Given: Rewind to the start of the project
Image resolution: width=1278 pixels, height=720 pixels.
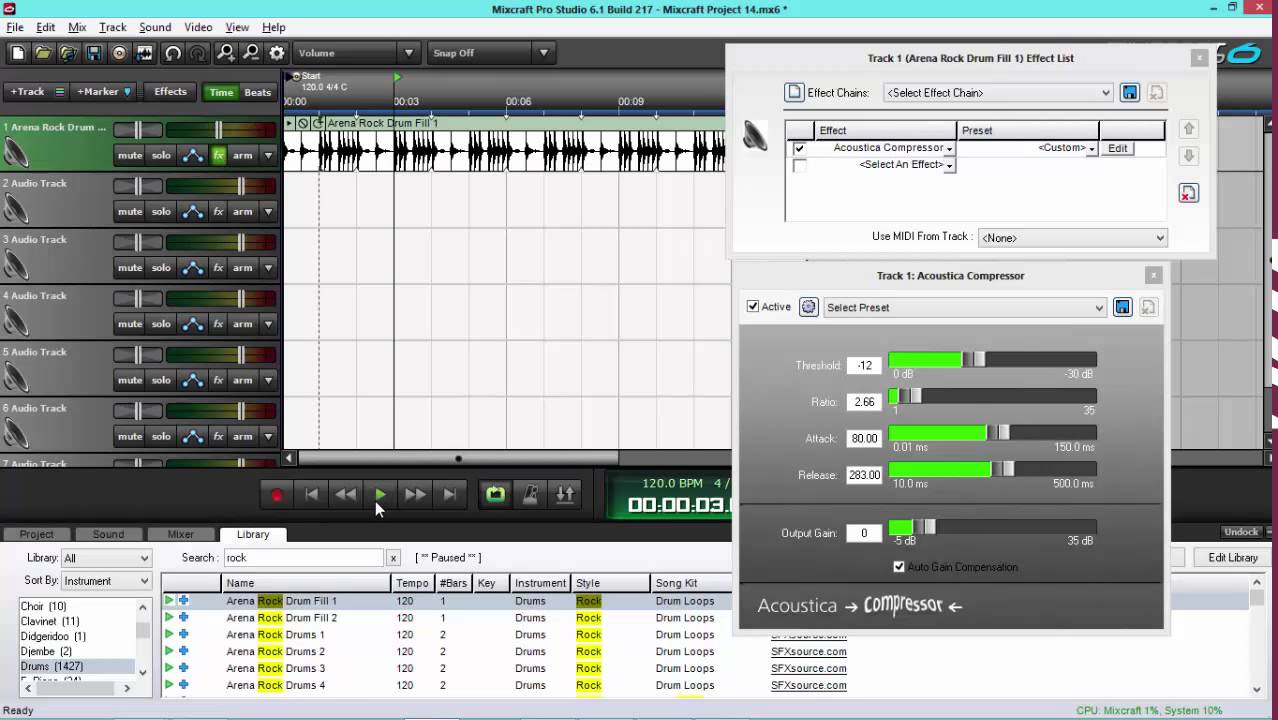Looking at the screenshot, I should point(311,494).
